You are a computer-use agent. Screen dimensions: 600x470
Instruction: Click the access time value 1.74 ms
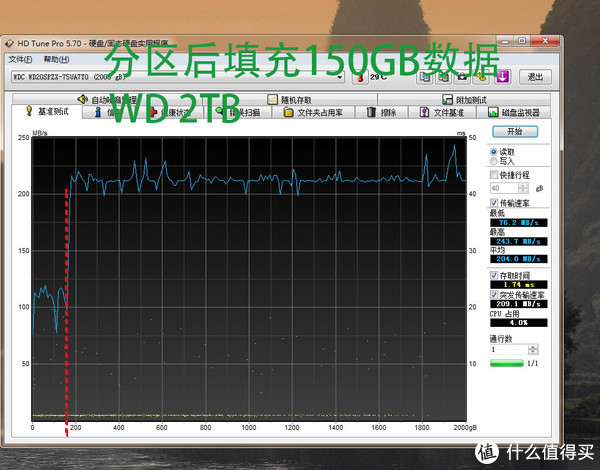[518, 285]
